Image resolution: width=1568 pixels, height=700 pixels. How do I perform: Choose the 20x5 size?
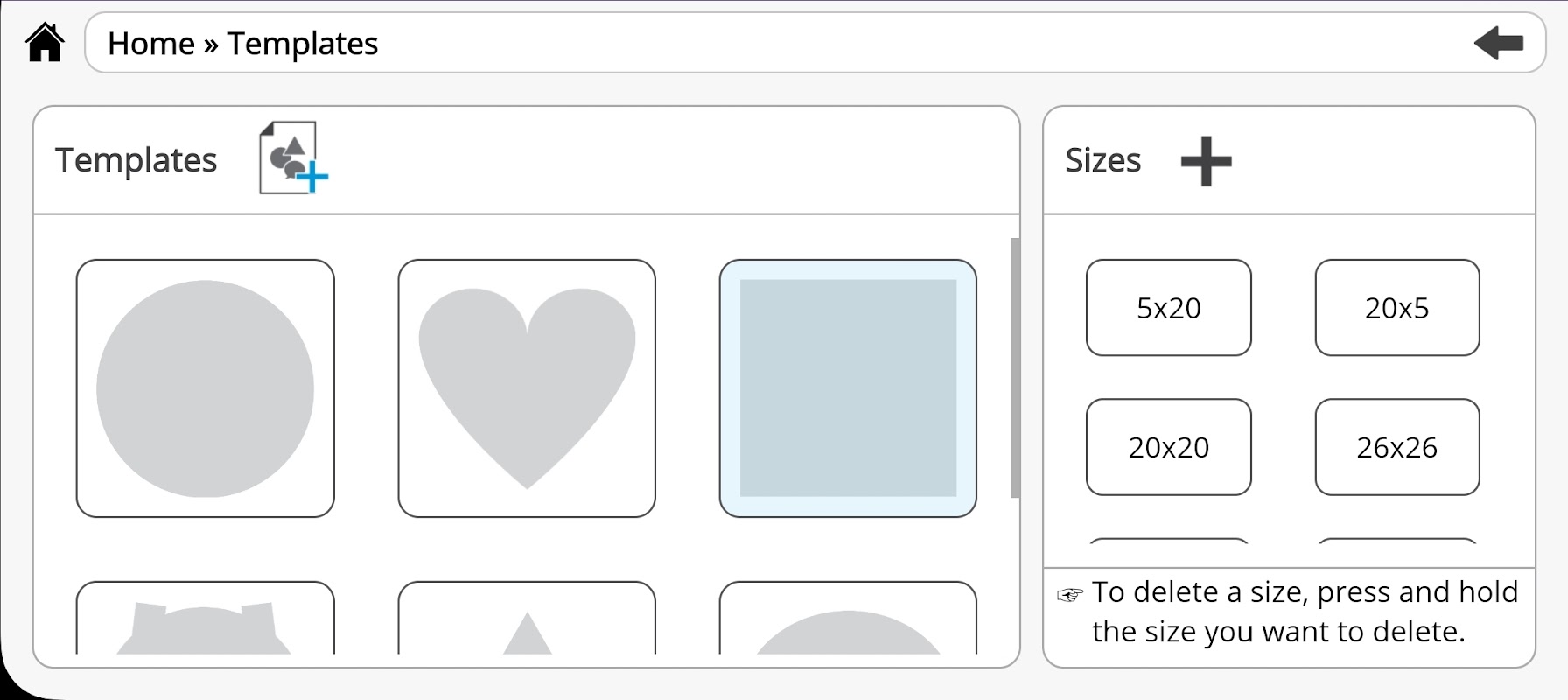1396,308
